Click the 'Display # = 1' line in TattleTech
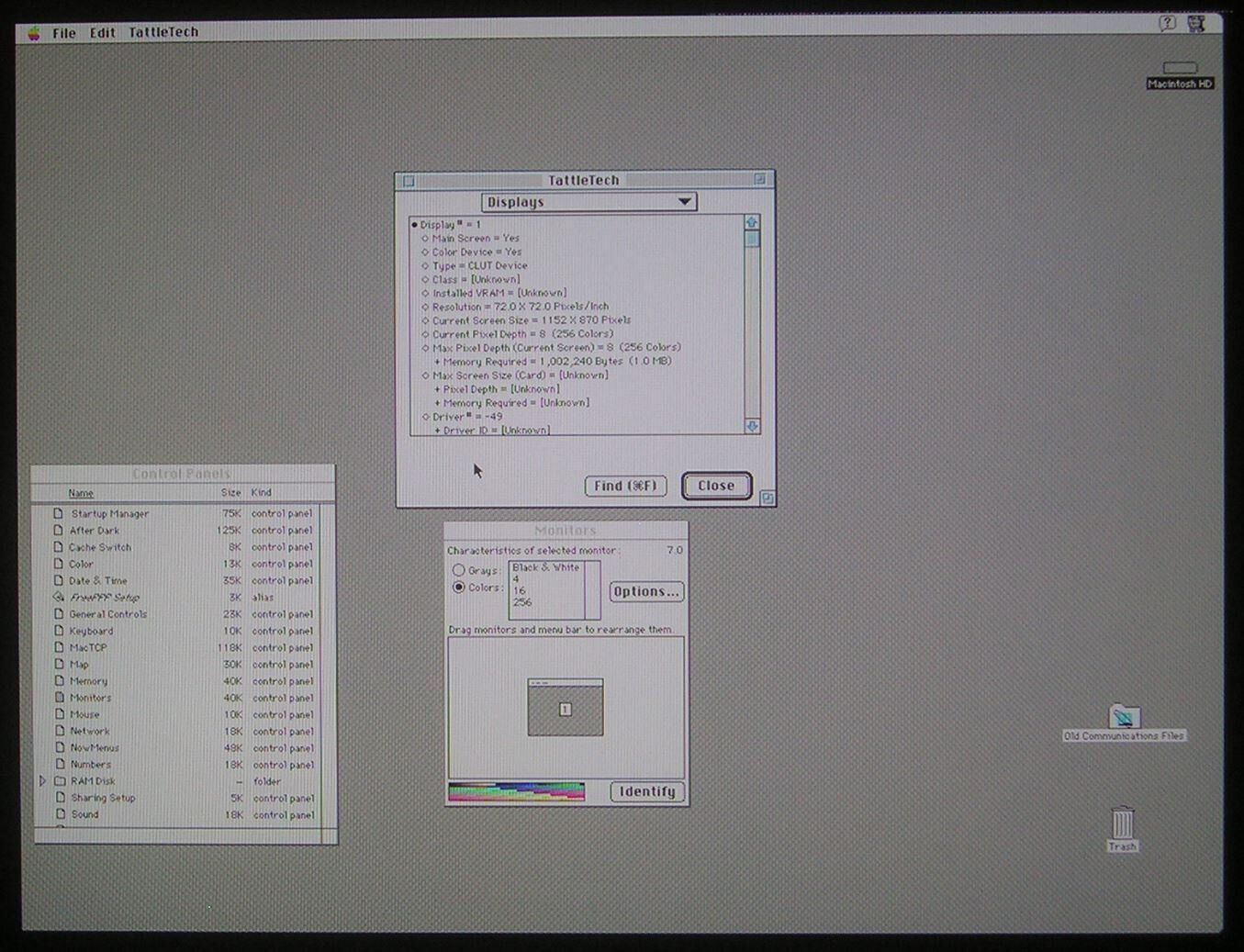This screenshot has width=1244, height=952. [446, 224]
